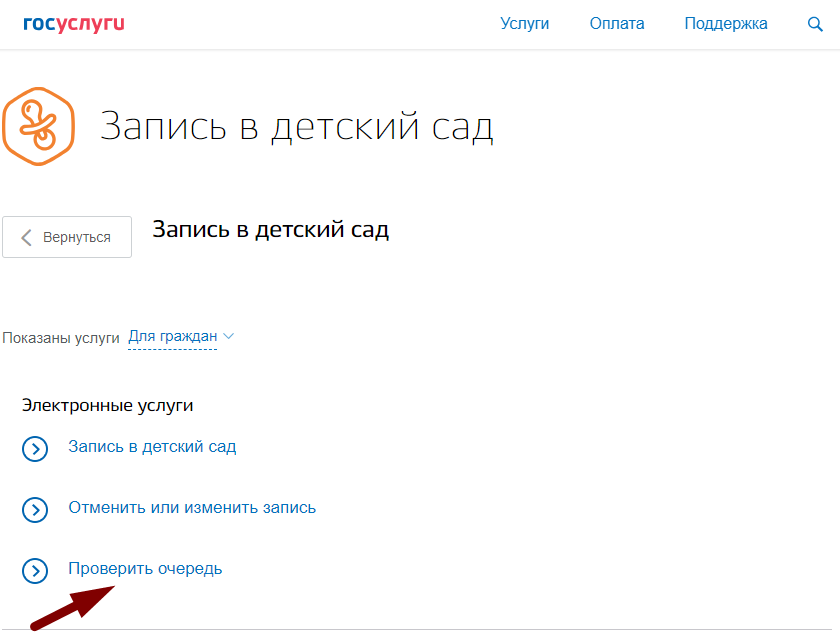Open the "Для граждан" audience dropdown
The height and width of the screenshot is (643, 840).
pyautogui.click(x=173, y=337)
